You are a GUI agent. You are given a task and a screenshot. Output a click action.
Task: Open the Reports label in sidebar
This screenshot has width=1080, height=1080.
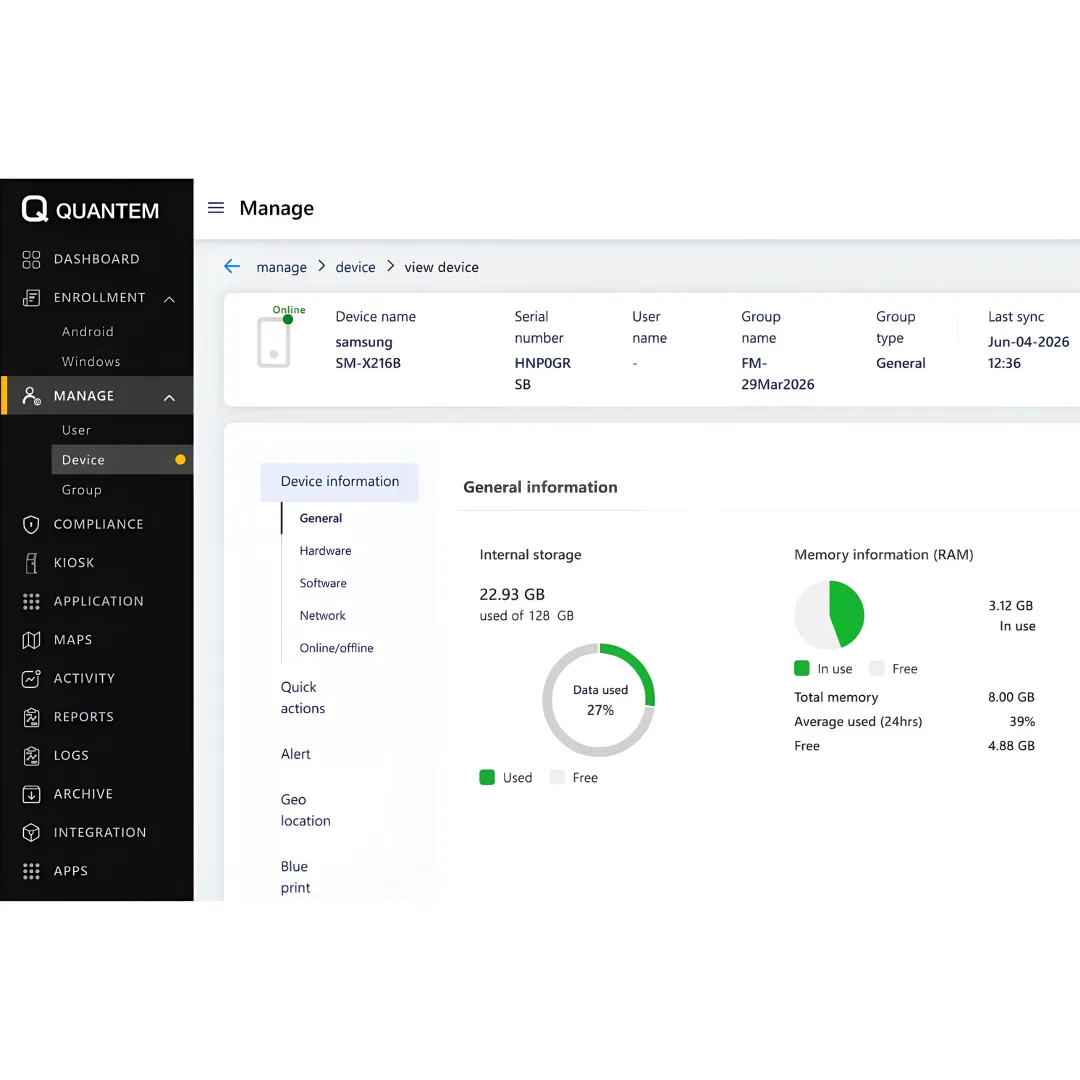(x=83, y=717)
